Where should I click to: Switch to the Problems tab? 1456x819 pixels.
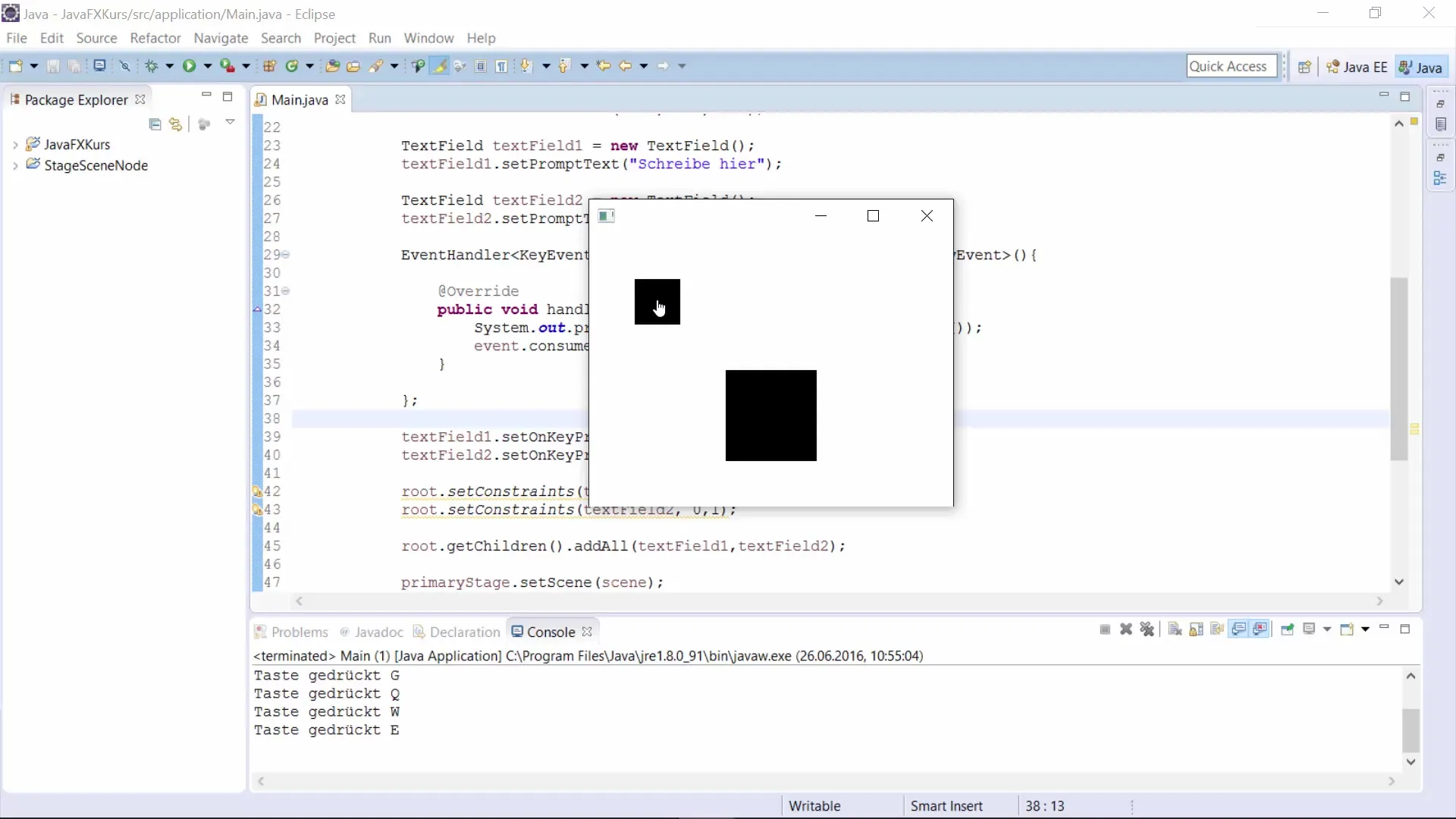(x=292, y=632)
